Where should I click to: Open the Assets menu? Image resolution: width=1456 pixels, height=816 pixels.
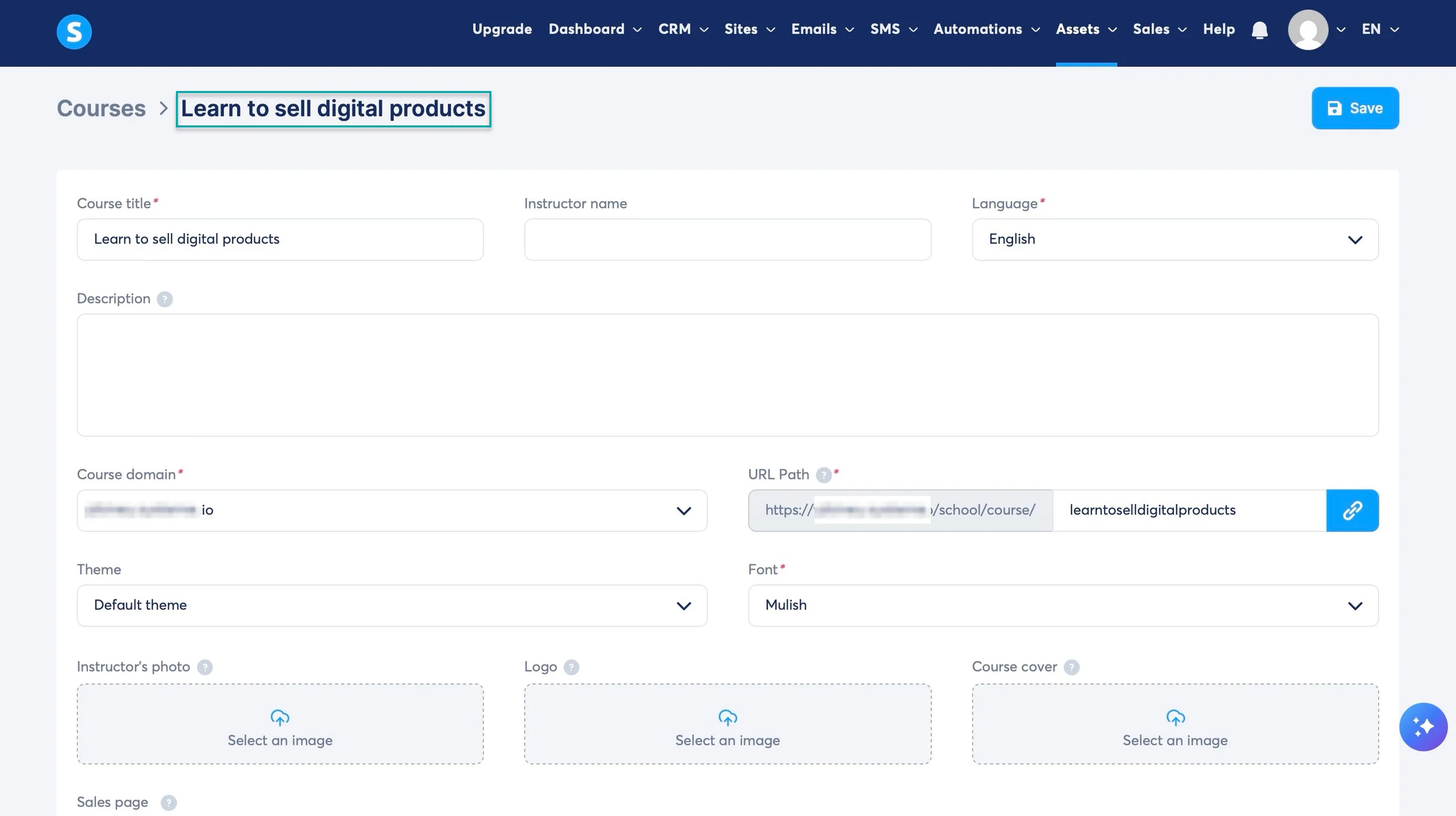[x=1086, y=29]
